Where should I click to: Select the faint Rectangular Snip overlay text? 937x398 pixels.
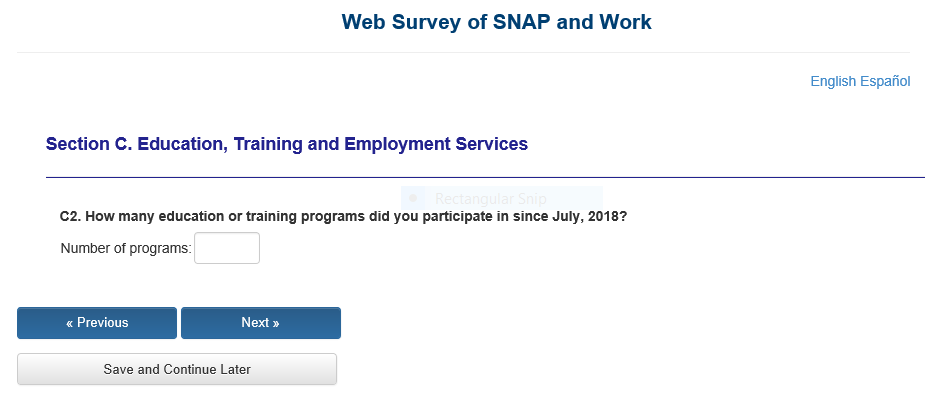491,198
